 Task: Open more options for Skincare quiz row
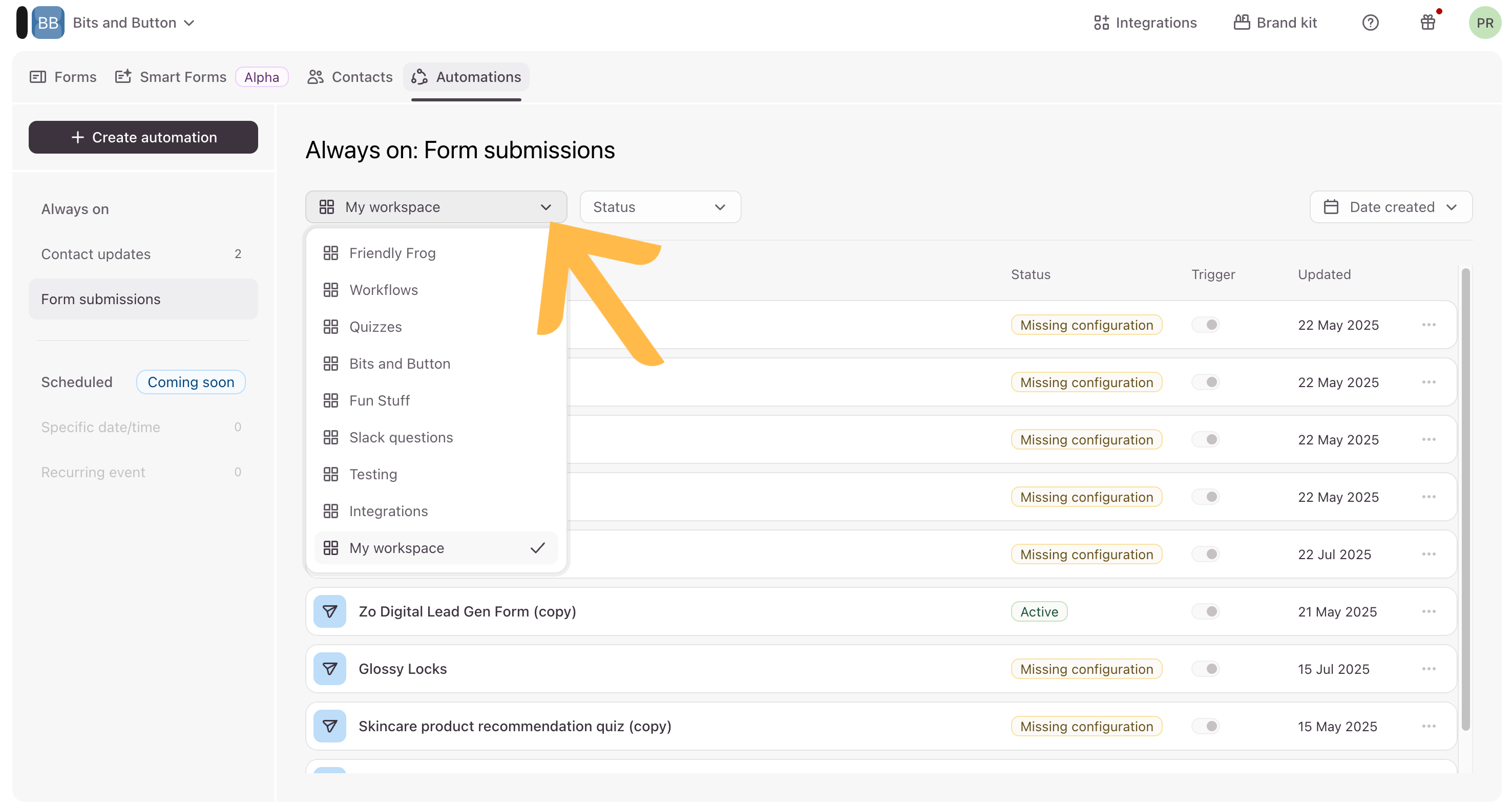point(1428,726)
